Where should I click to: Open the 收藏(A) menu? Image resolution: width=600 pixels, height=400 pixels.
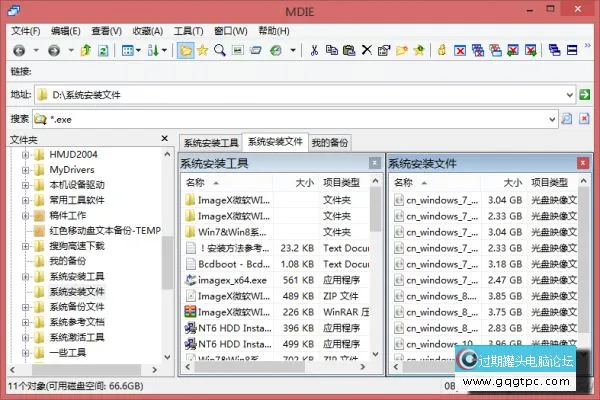[148, 31]
